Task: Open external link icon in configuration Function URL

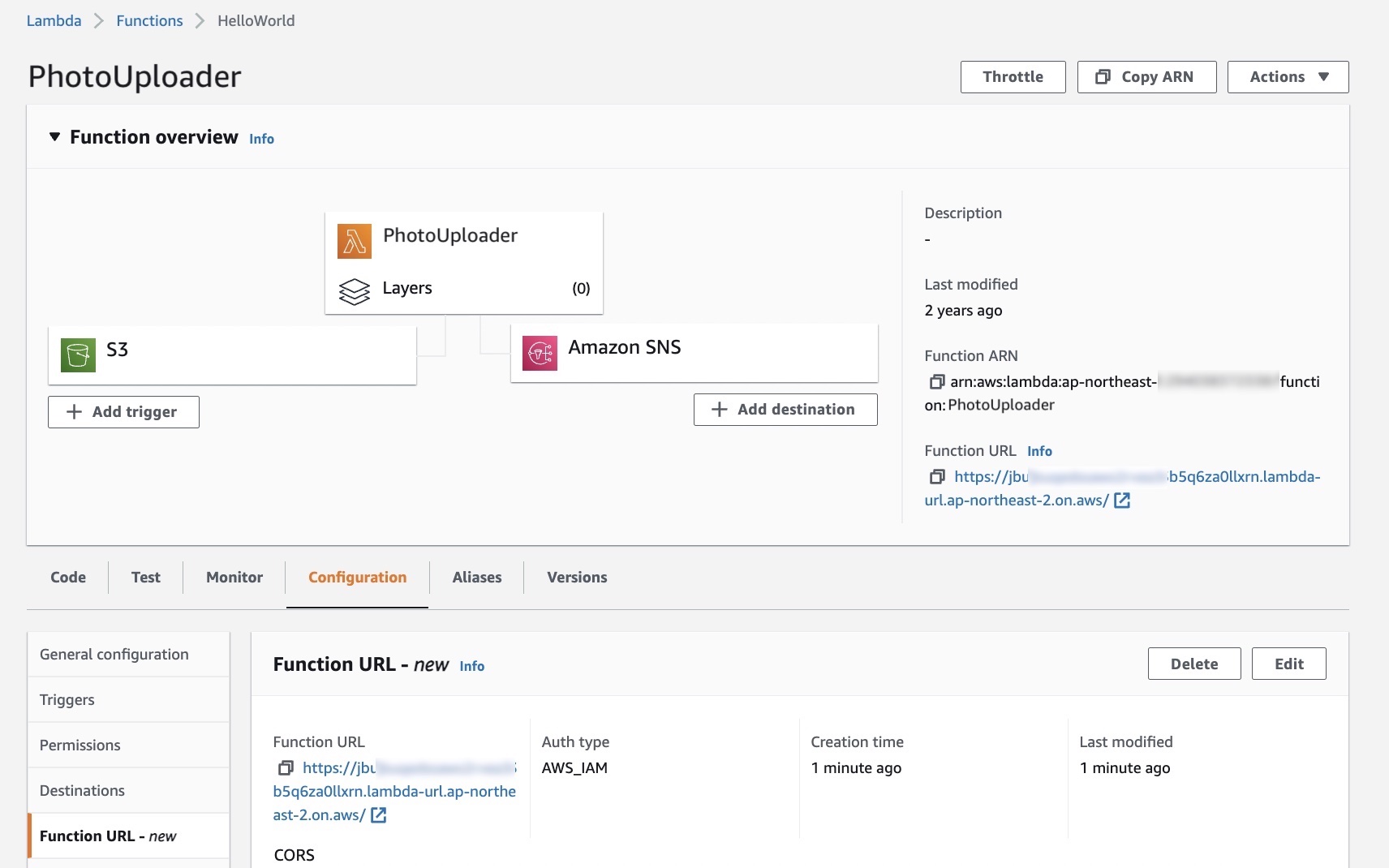Action: (x=378, y=815)
